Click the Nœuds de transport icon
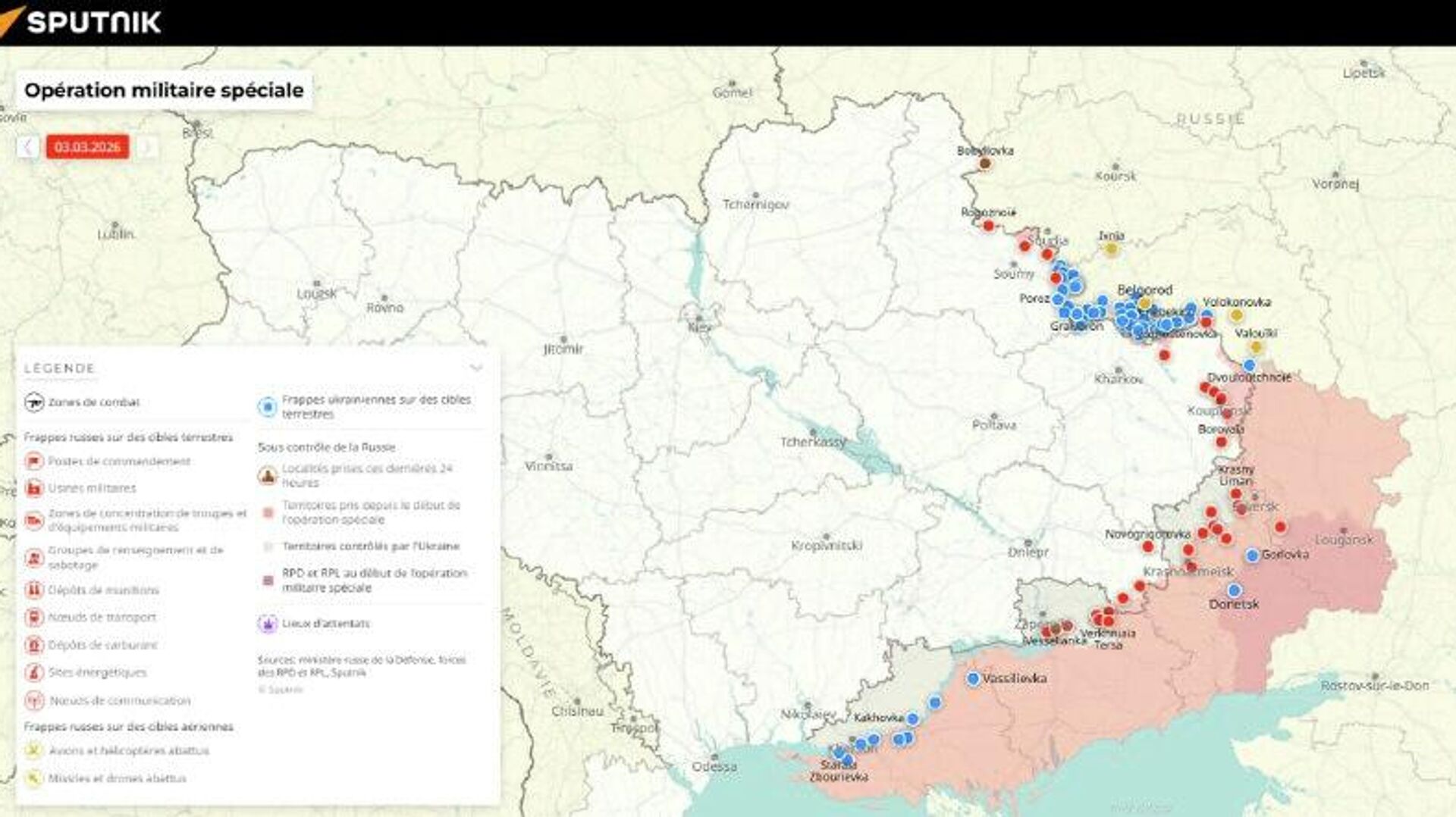The height and width of the screenshot is (817, 1456). (x=34, y=618)
